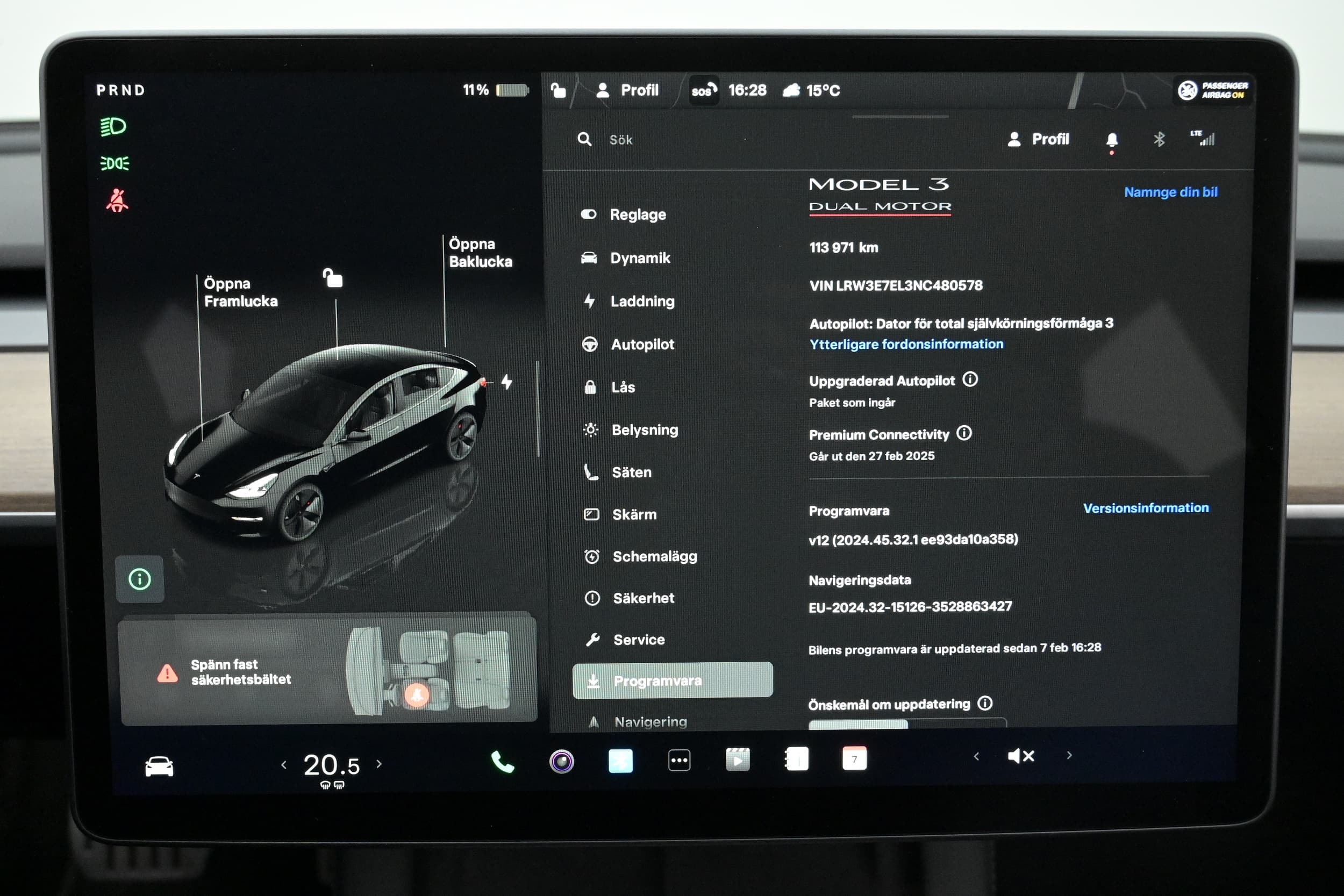
Task: Open the Skärm settings menu
Action: 620,515
